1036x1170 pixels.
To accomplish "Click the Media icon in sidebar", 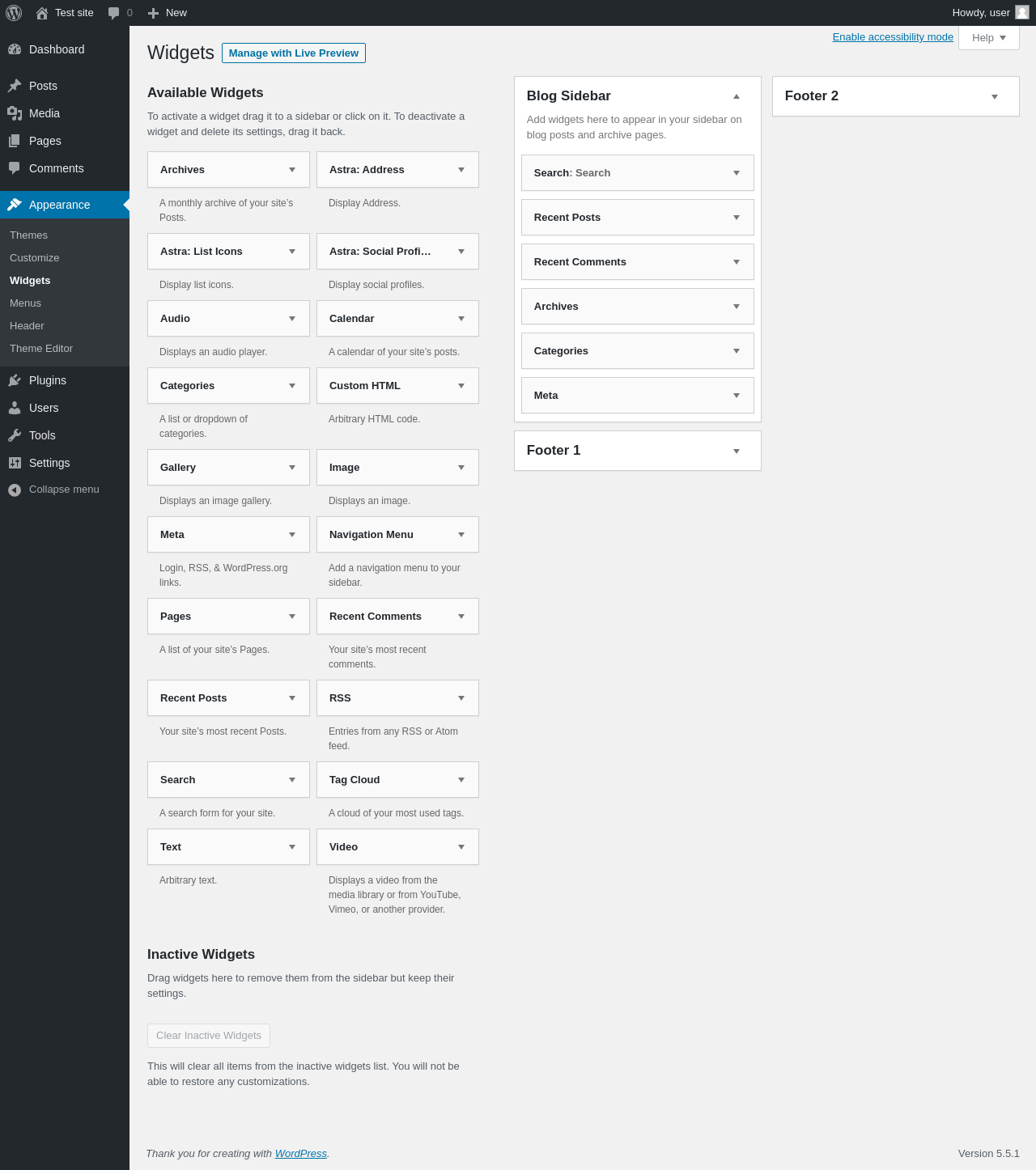I will coord(15,113).
